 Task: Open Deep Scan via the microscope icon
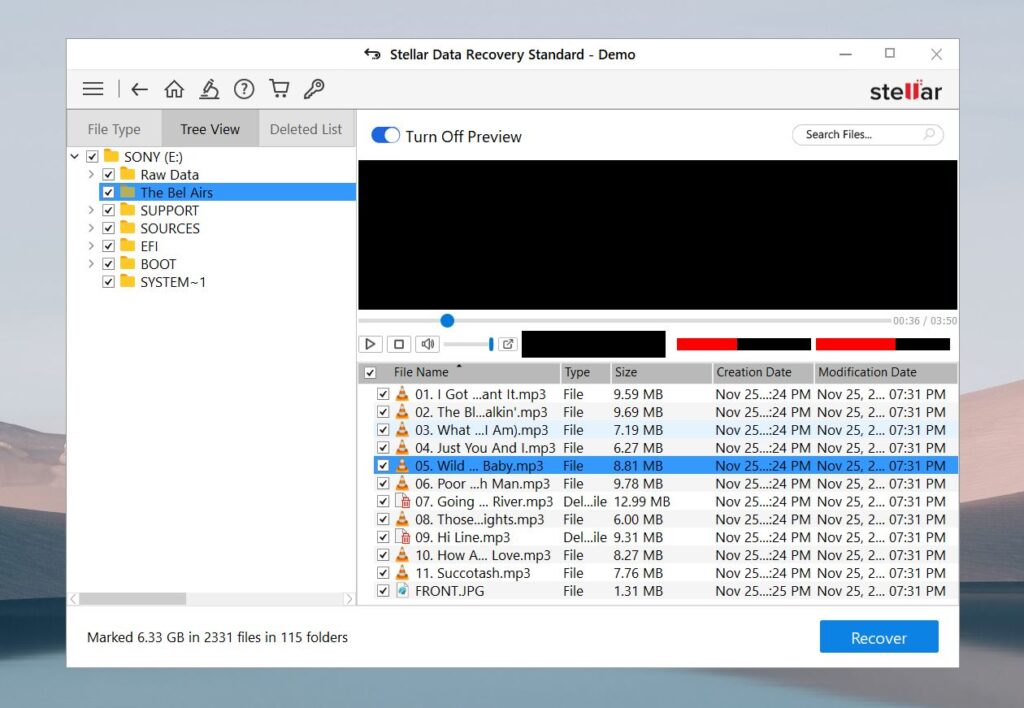[209, 88]
